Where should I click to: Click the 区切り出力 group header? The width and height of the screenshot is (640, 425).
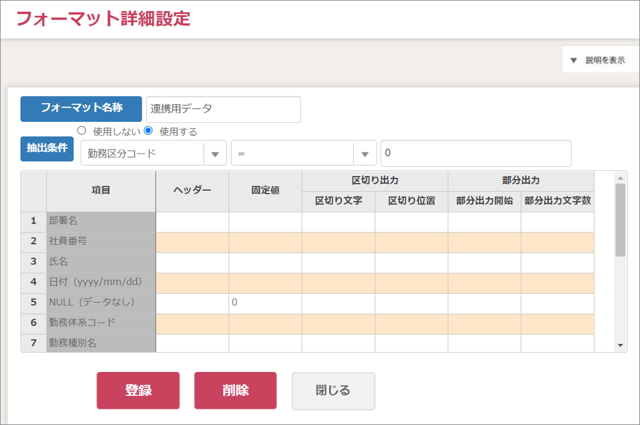375,181
